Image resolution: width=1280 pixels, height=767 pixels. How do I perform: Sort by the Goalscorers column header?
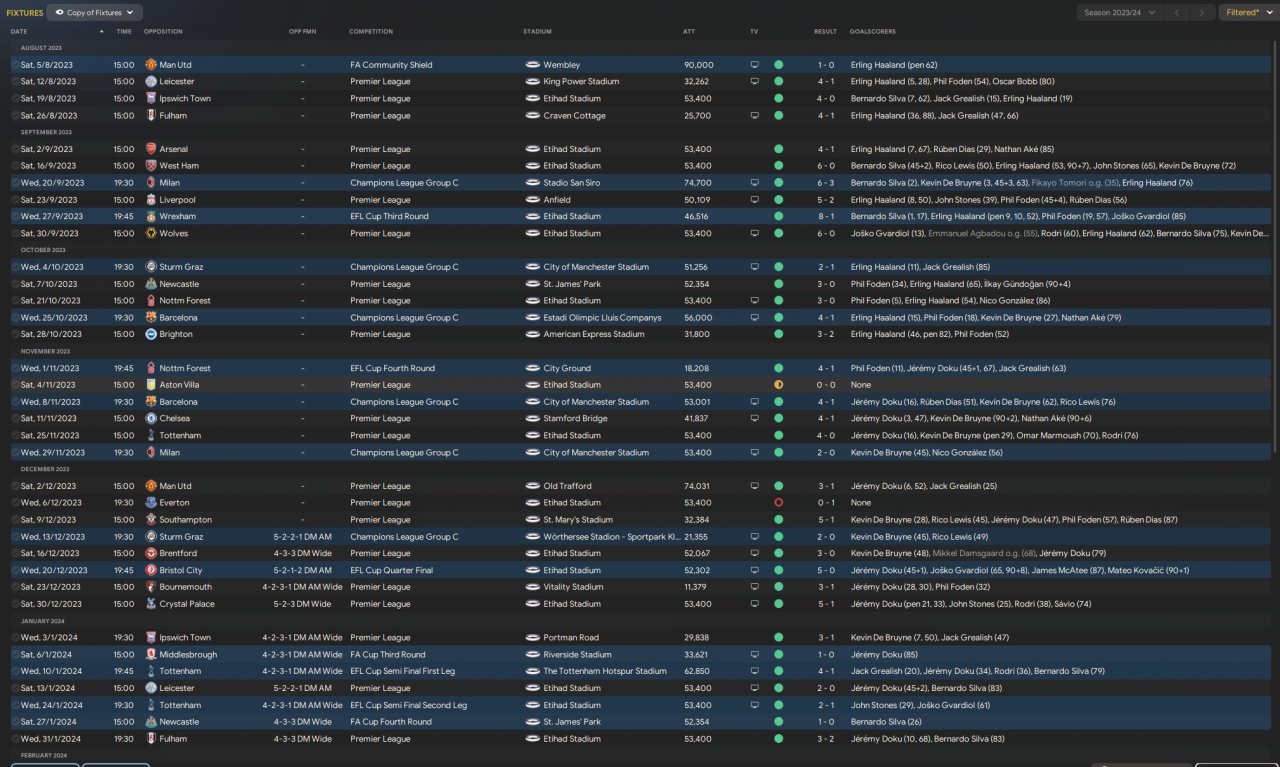pos(872,31)
